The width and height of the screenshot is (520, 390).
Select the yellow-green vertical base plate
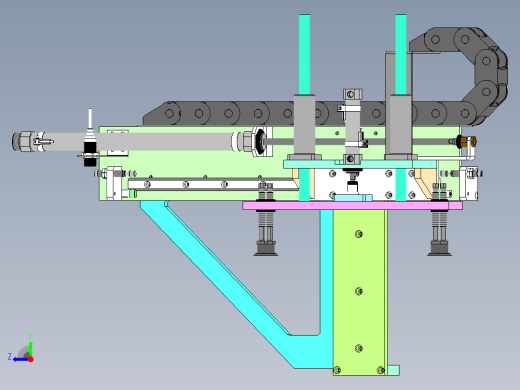point(359,292)
